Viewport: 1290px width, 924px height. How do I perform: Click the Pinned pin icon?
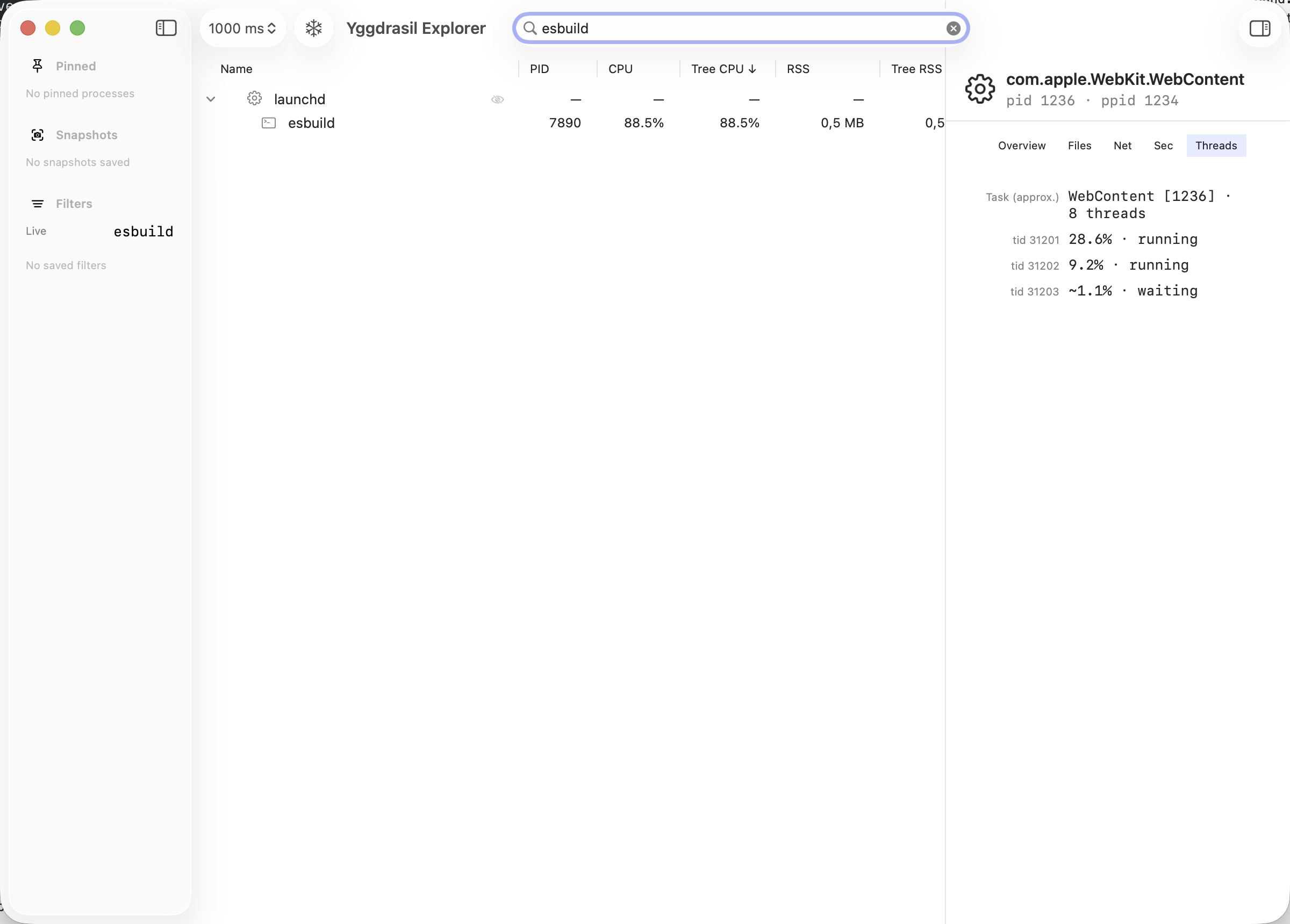pos(38,66)
